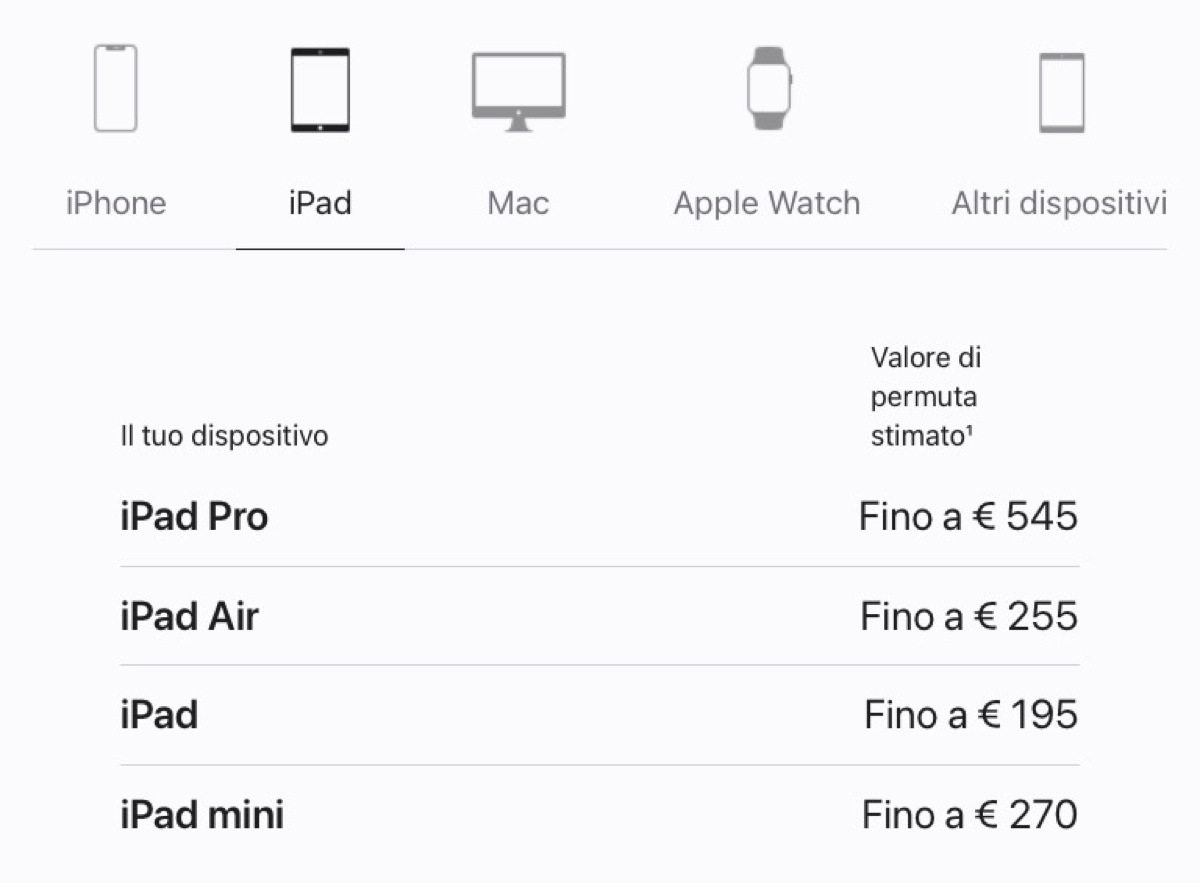Viewport: 1200px width, 883px height.
Task: Click the black iPad tablet icon
Action: [320, 90]
